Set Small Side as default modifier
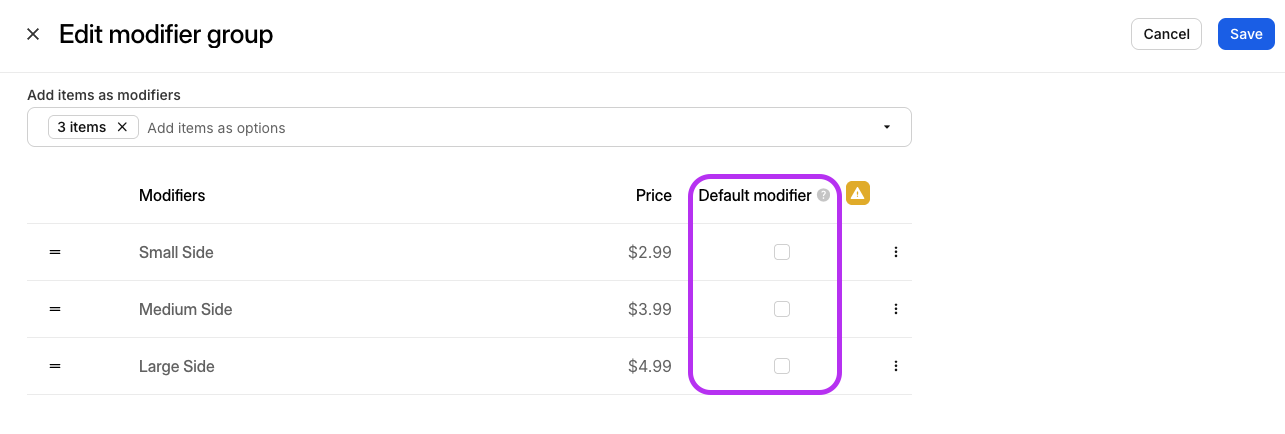1285x434 pixels. pos(782,252)
